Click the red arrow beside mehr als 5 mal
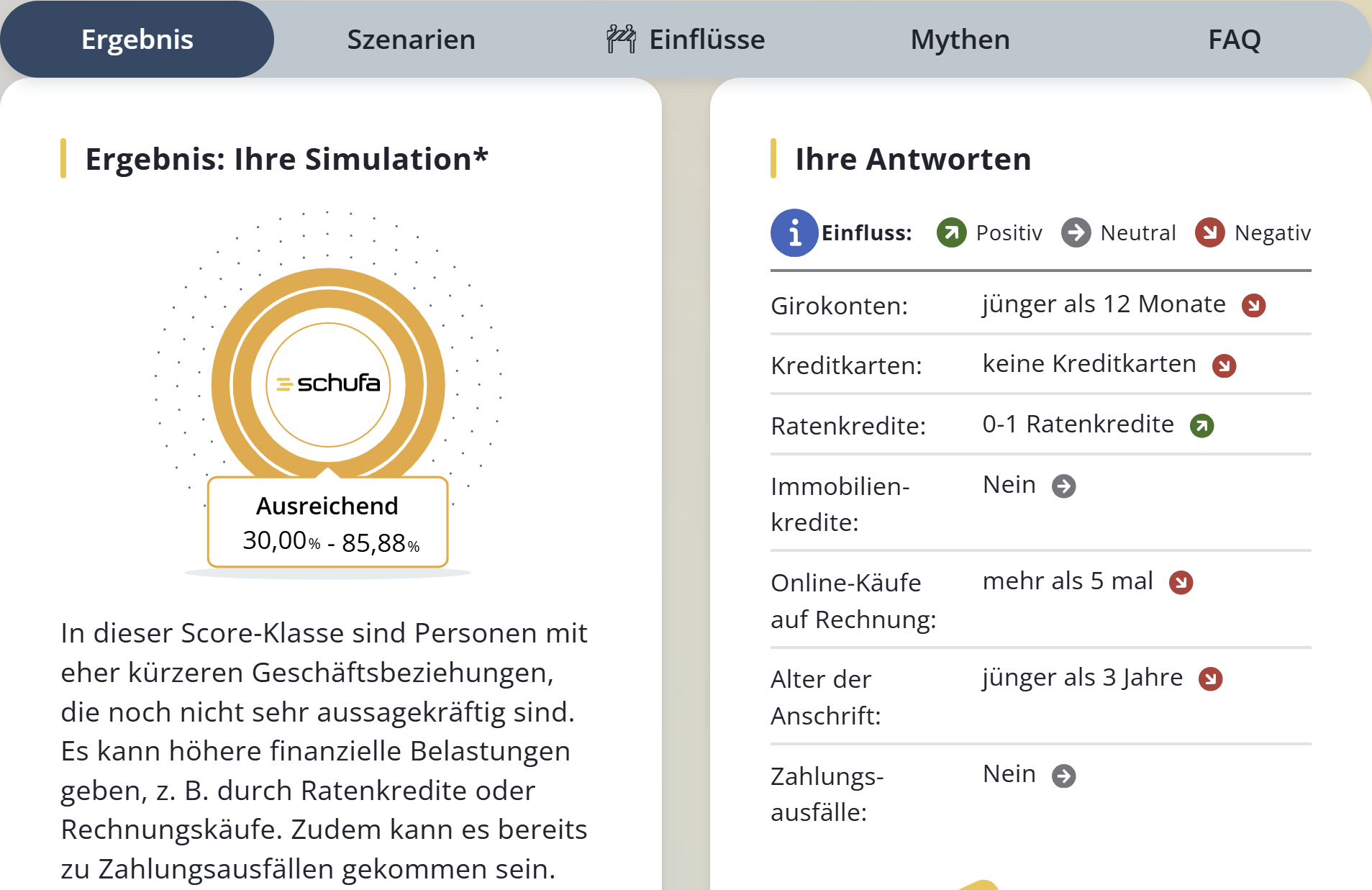This screenshot has width=1372, height=890. point(1181,582)
